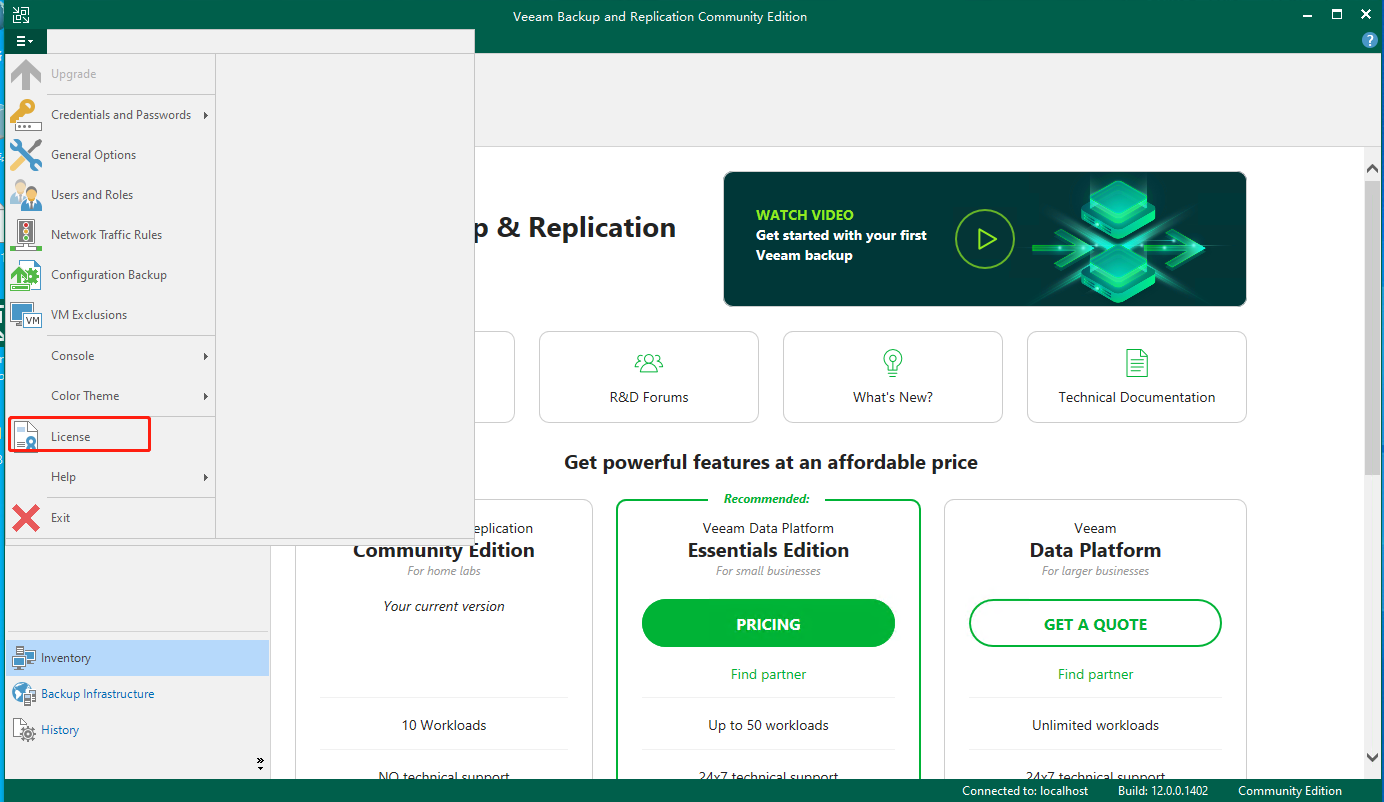The height and width of the screenshot is (802, 1384).
Task: Select the License menu entry
Action: click(111, 437)
